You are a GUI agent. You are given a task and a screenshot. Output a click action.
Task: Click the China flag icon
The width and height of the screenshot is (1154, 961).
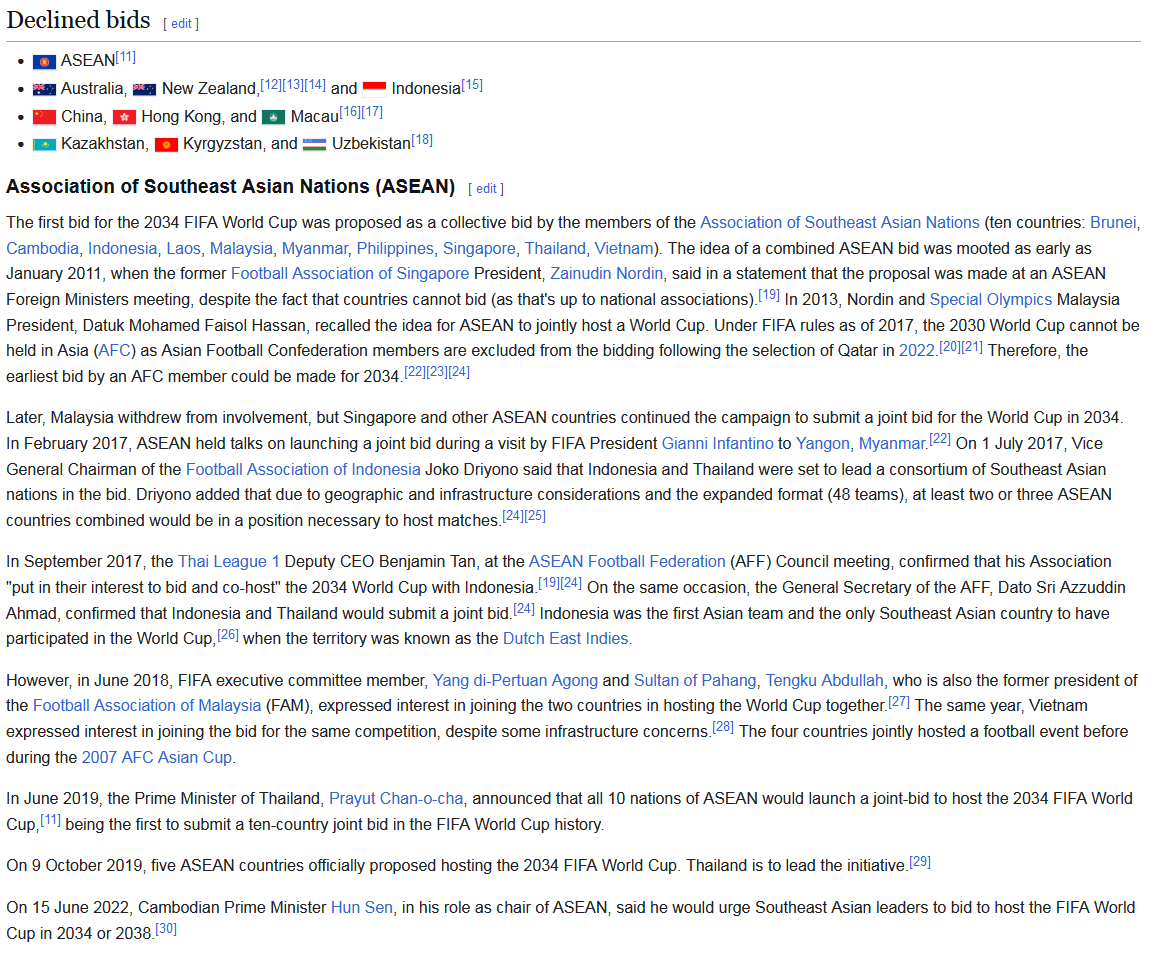coord(44,117)
